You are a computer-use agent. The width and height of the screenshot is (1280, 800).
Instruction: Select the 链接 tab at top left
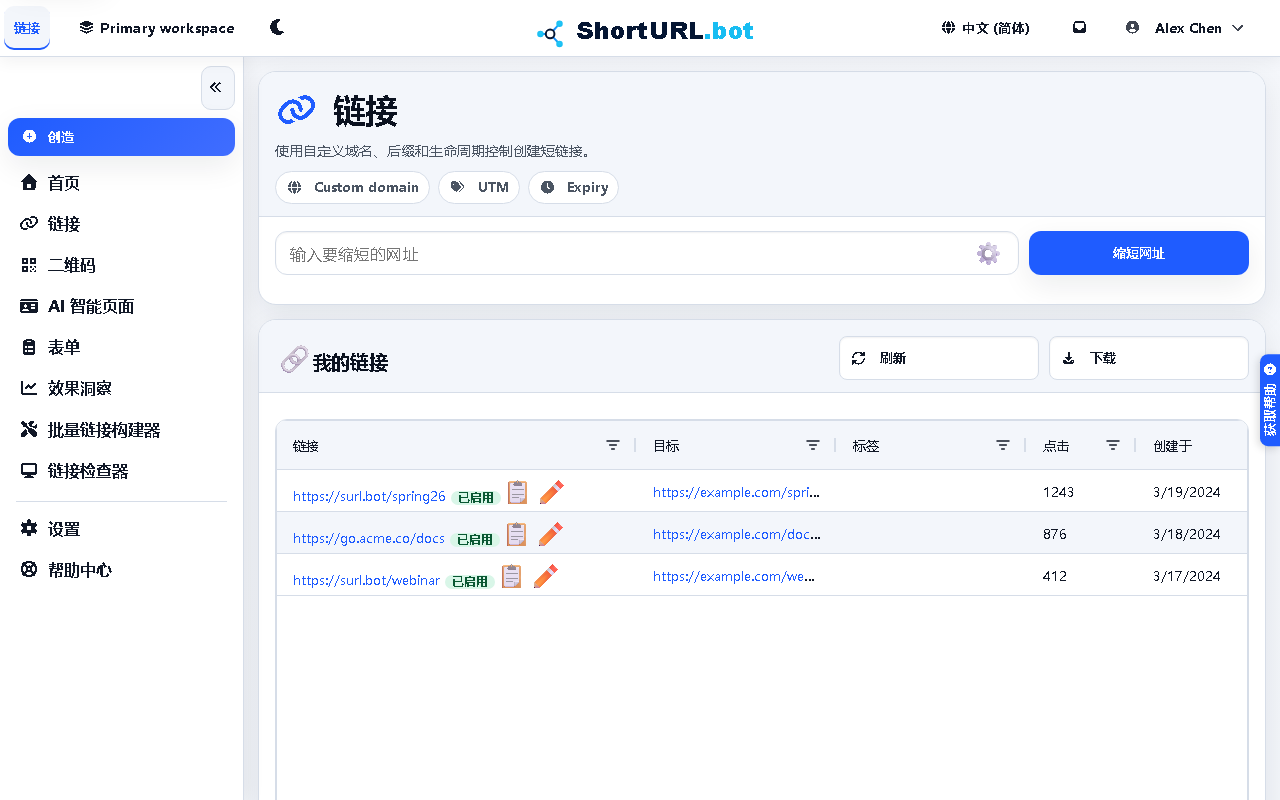(27, 28)
